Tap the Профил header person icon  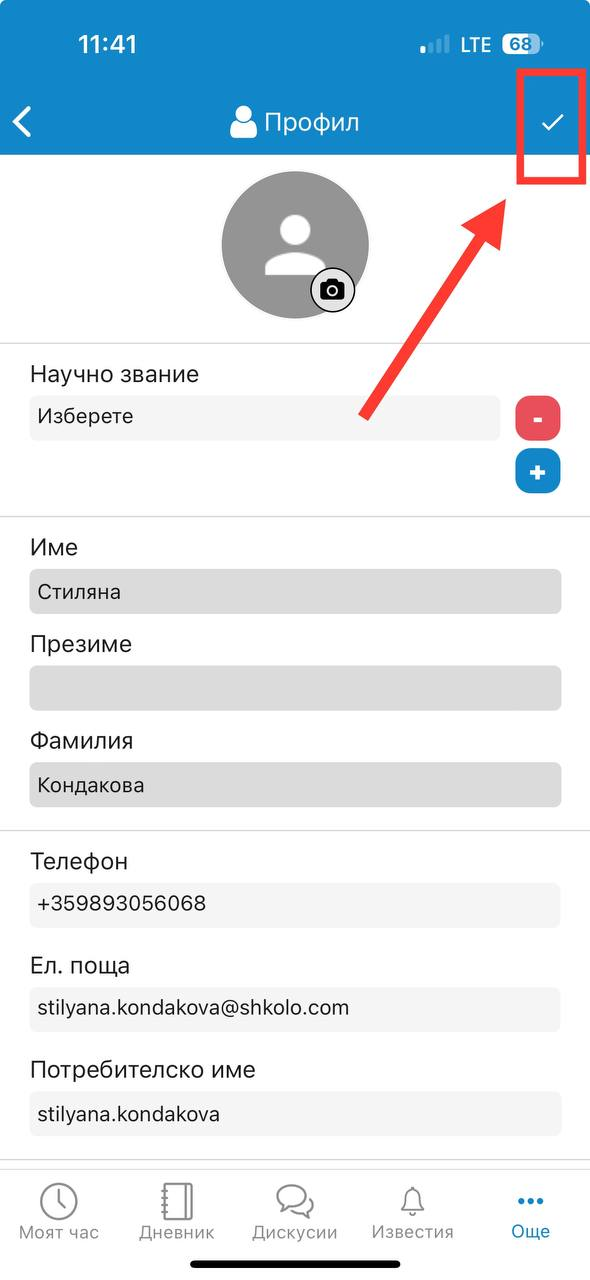point(243,122)
